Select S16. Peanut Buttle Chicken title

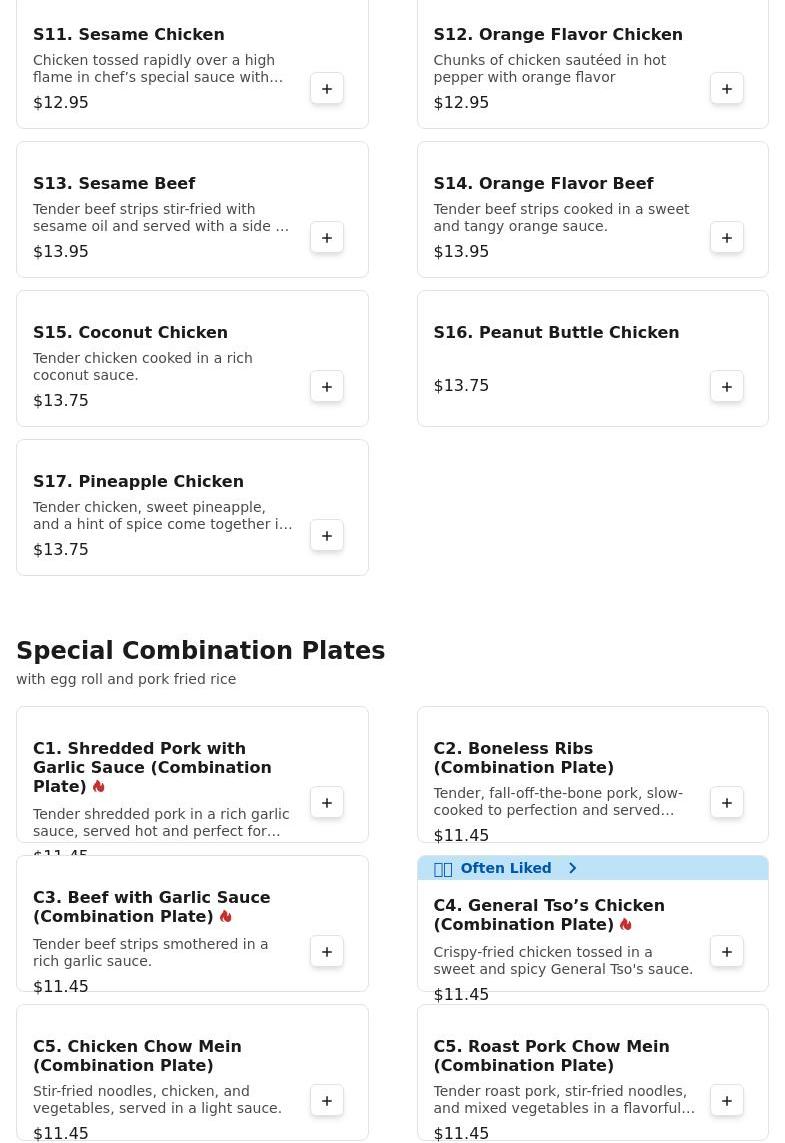(x=556, y=333)
